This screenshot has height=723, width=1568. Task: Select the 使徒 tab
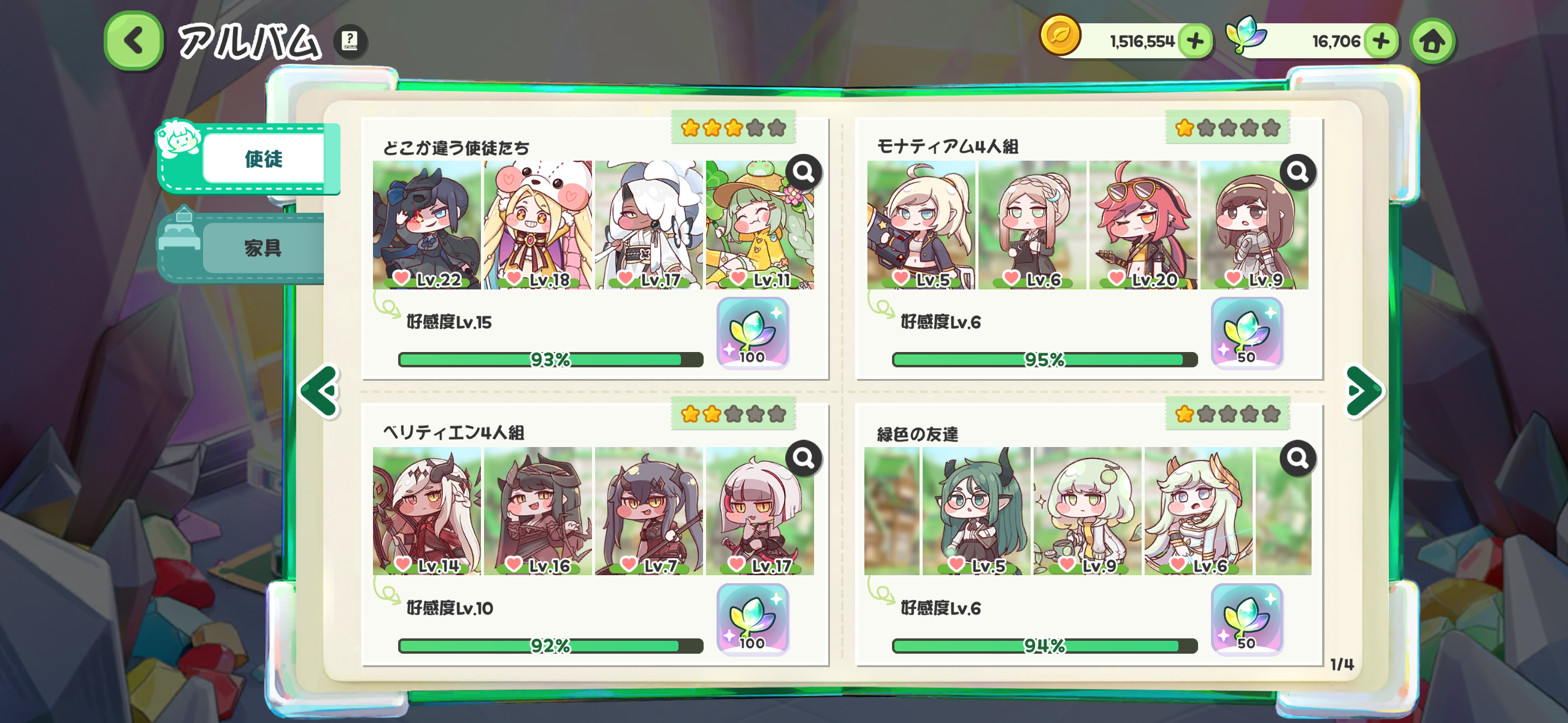coord(263,159)
